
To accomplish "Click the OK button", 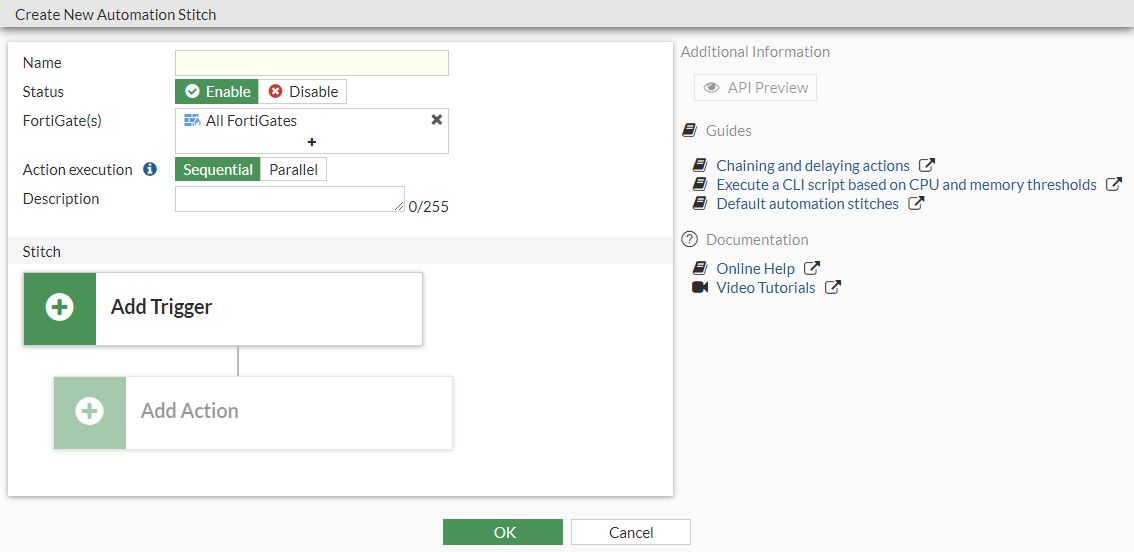I will (x=503, y=532).
